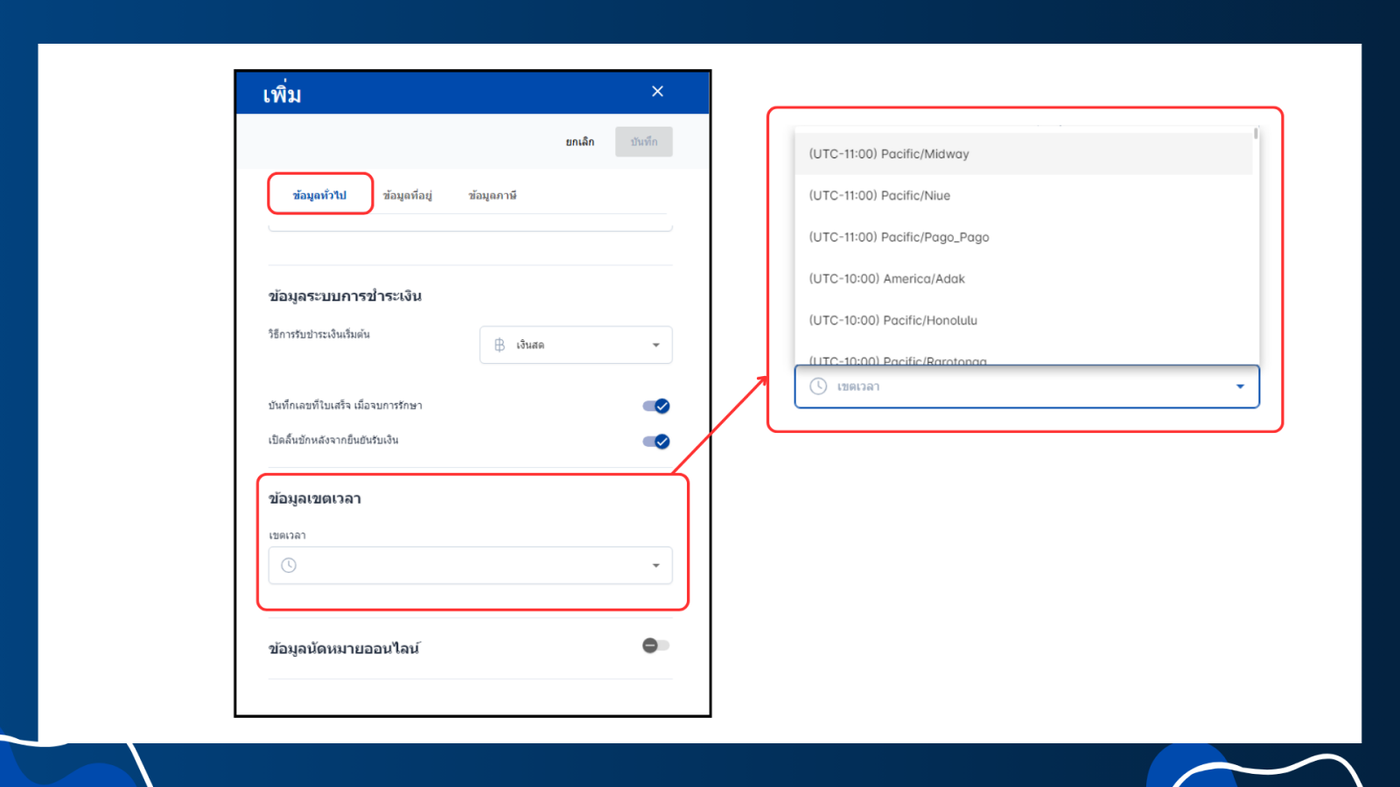Switch to the ข้อมูลทั่วไป tab
Image resolution: width=1400 pixels, height=787 pixels.
(x=320, y=195)
